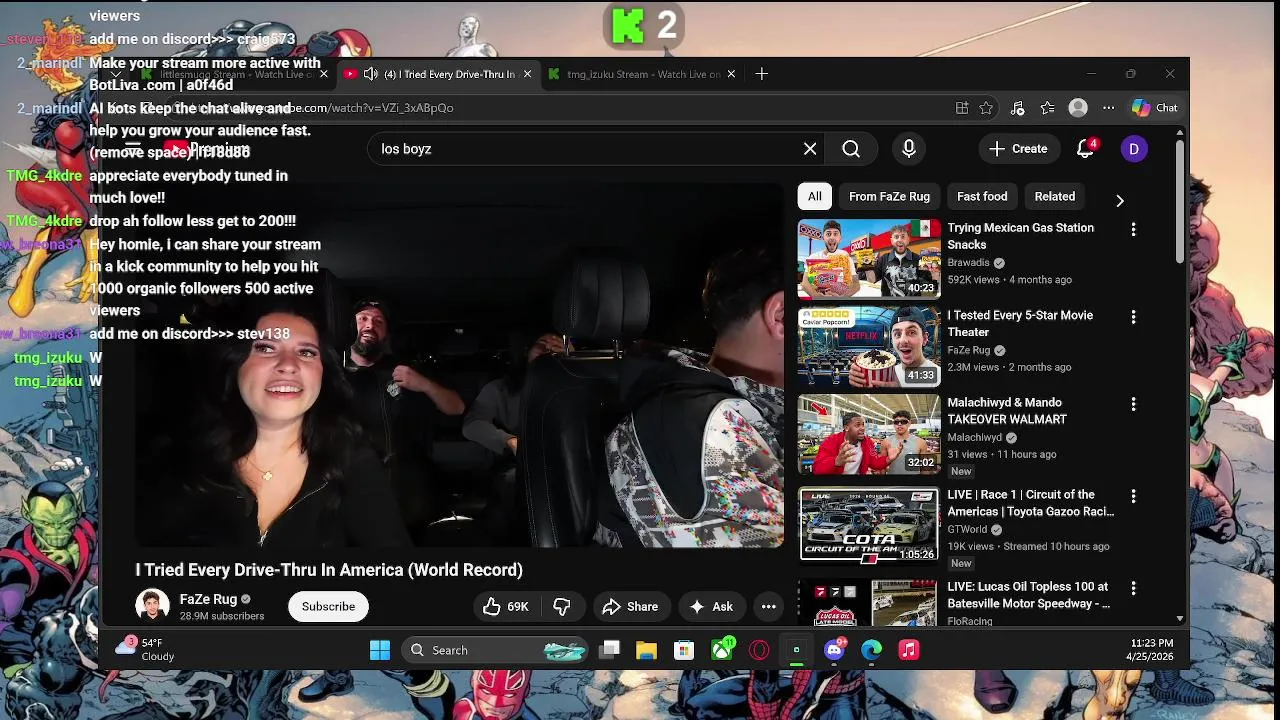The width and height of the screenshot is (1280, 720).
Task: Open the Brawadis channel link
Action: [x=968, y=263]
